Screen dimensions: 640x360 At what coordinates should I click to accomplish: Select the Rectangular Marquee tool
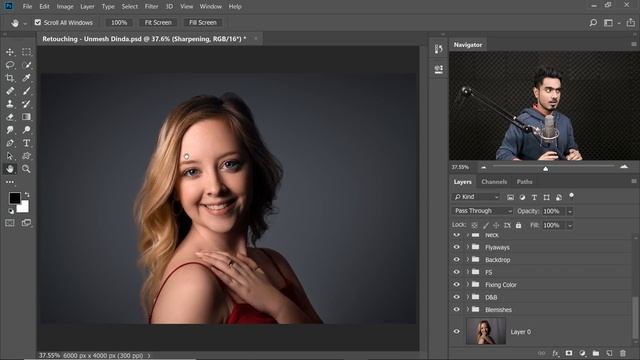[x=27, y=52]
